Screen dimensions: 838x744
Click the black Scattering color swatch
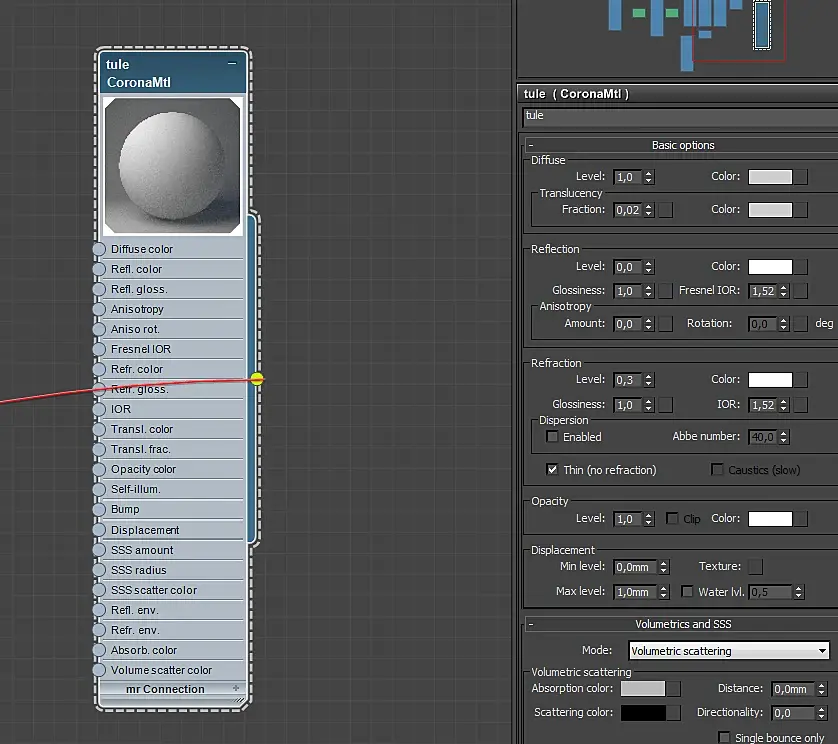pos(643,712)
